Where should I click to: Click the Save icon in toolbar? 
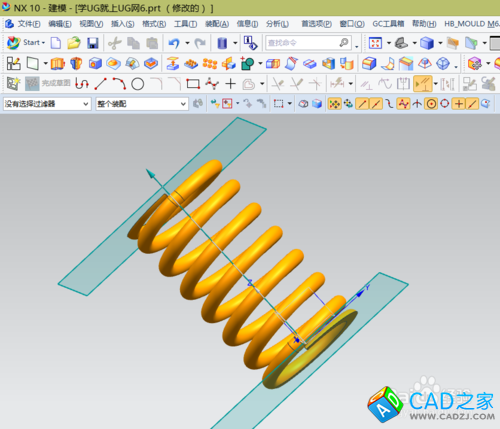tap(93, 43)
